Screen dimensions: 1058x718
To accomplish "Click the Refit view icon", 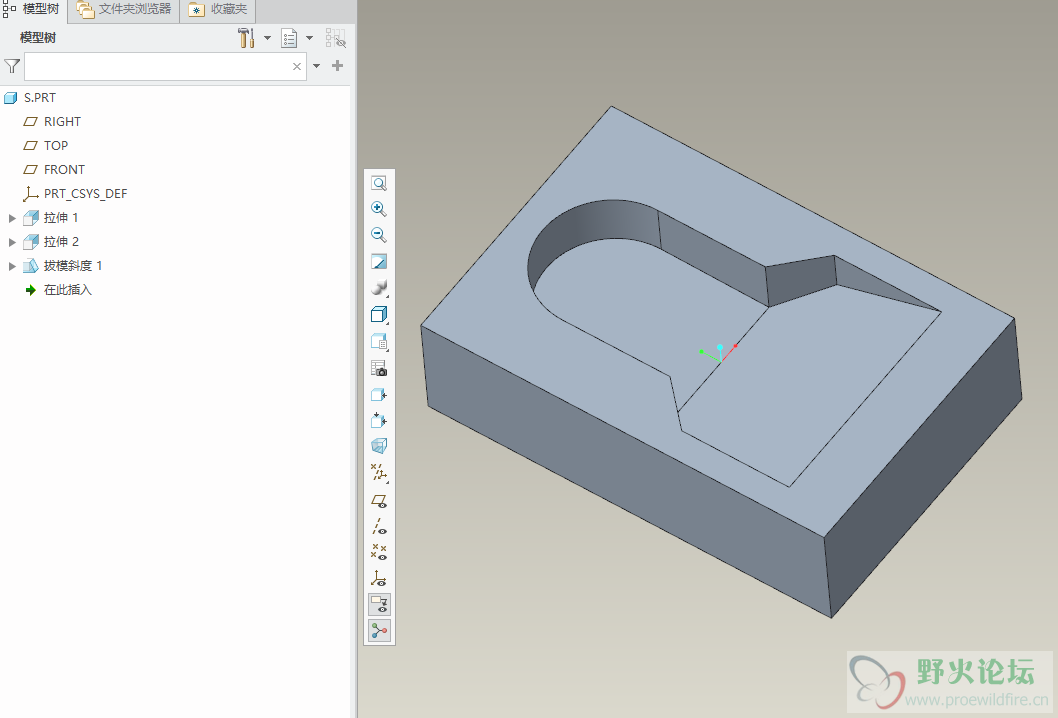I will tap(379, 184).
